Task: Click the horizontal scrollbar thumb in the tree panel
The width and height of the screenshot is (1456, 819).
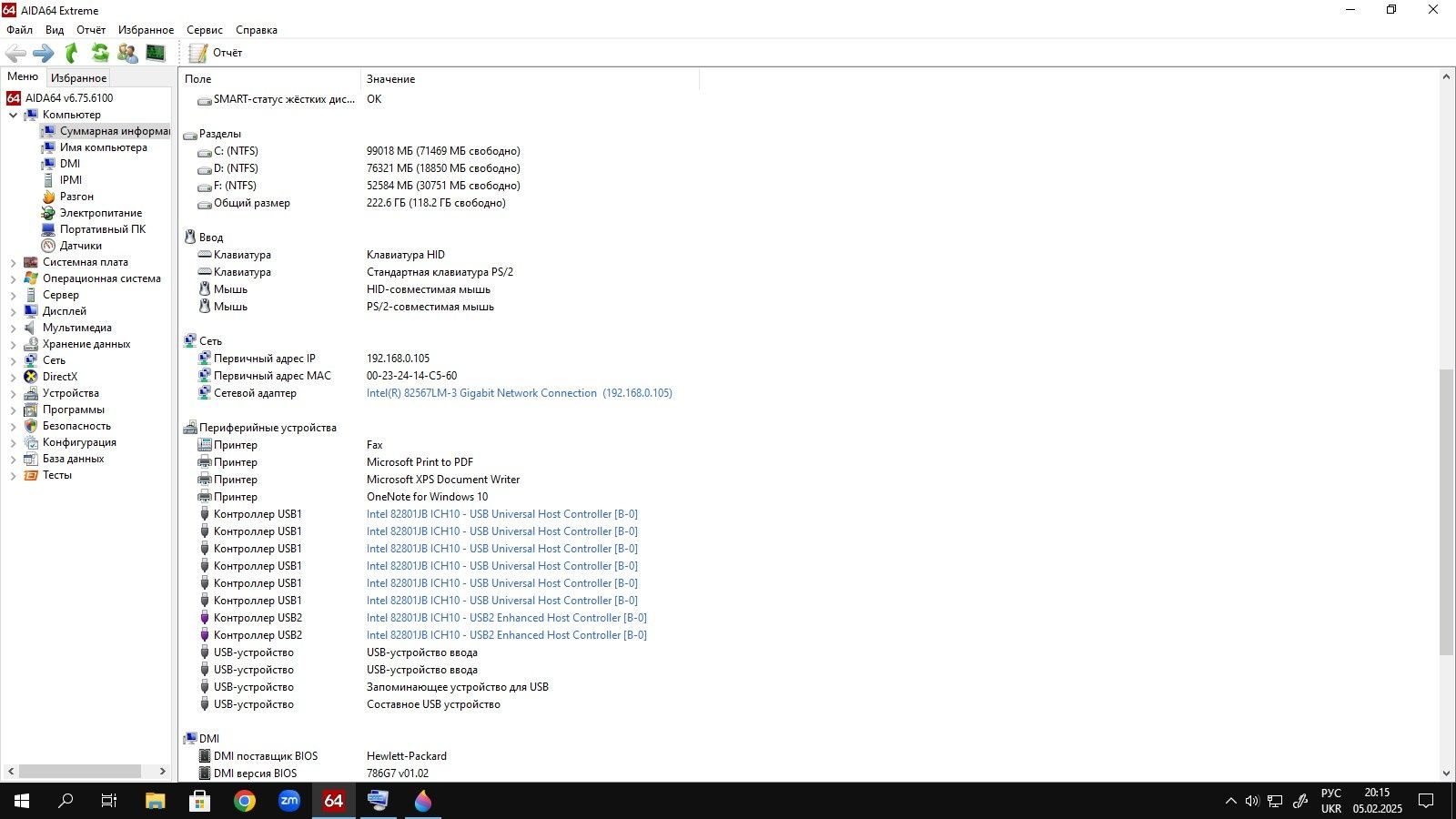Action: click(x=80, y=771)
